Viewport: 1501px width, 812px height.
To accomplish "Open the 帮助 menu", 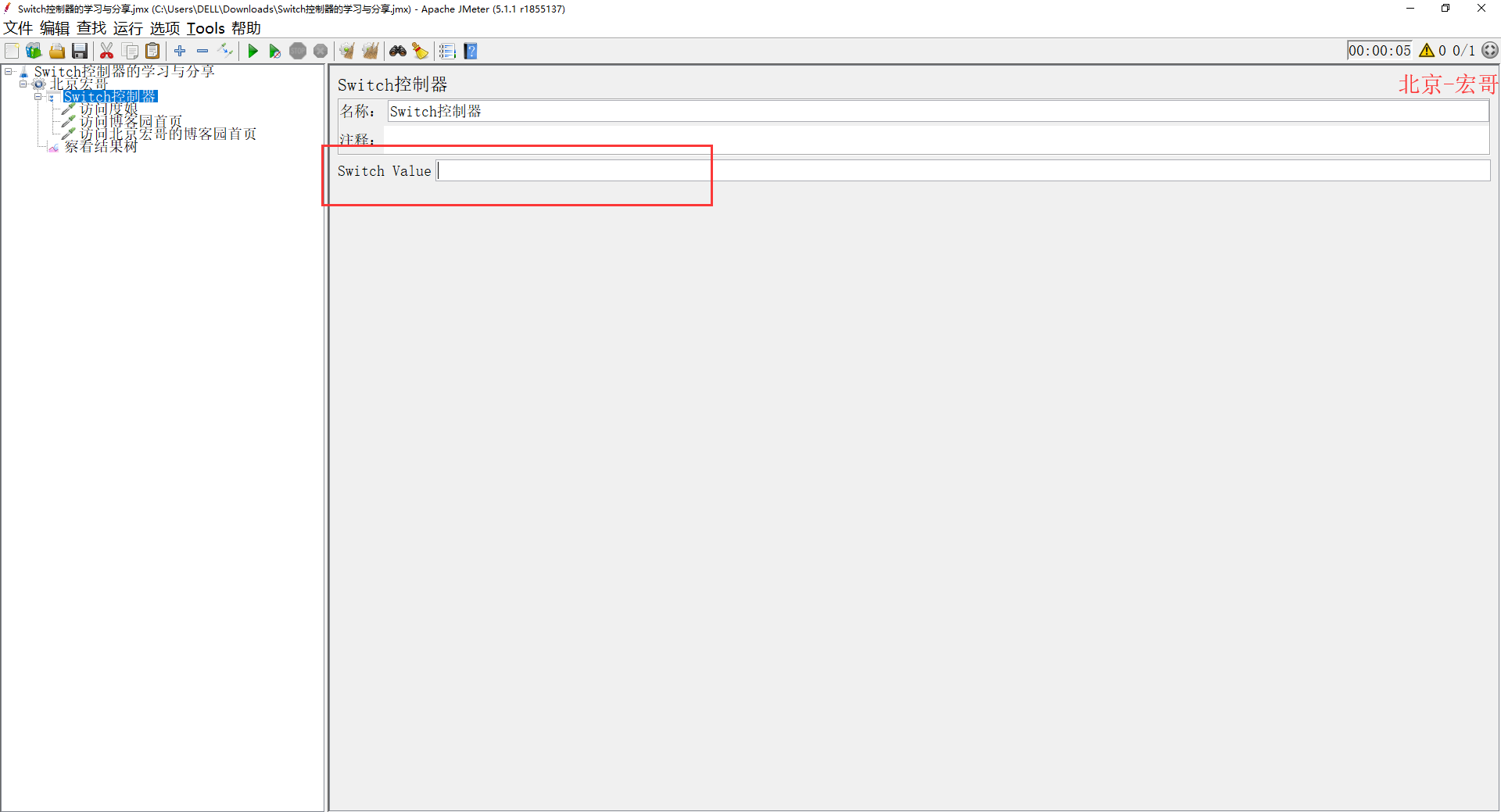I will 246,28.
